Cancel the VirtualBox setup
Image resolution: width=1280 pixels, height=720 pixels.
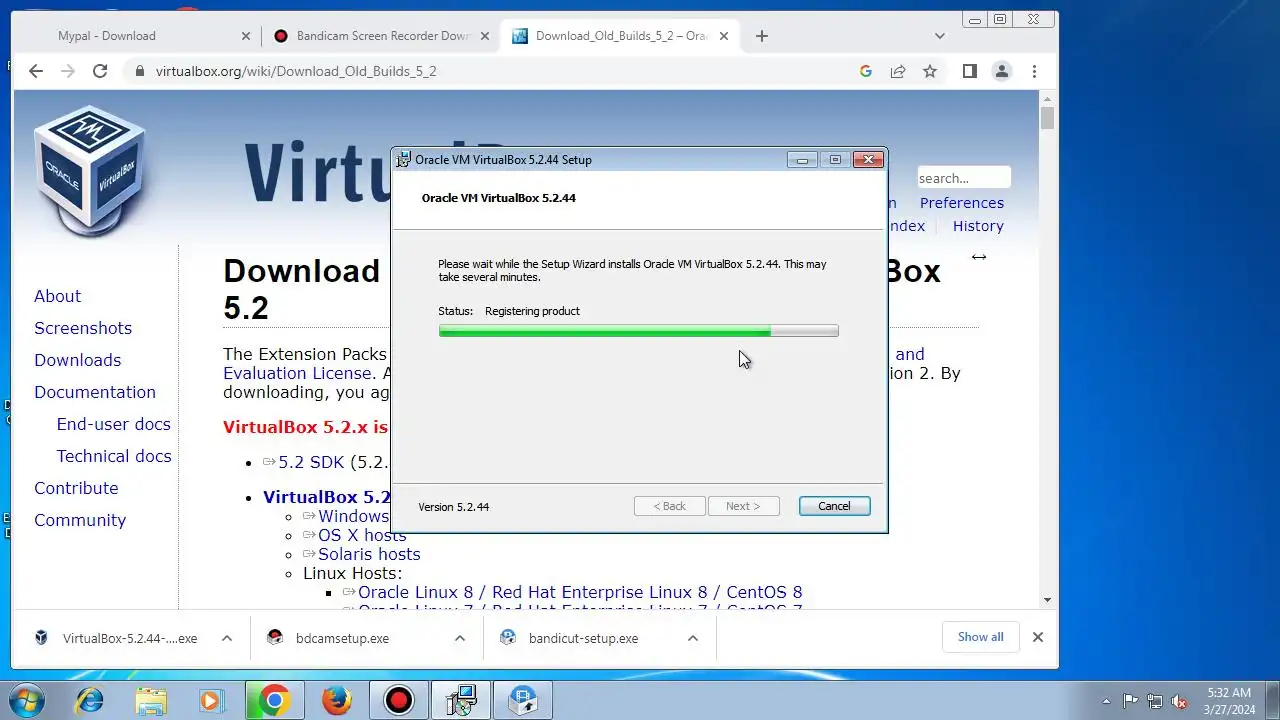click(x=834, y=506)
